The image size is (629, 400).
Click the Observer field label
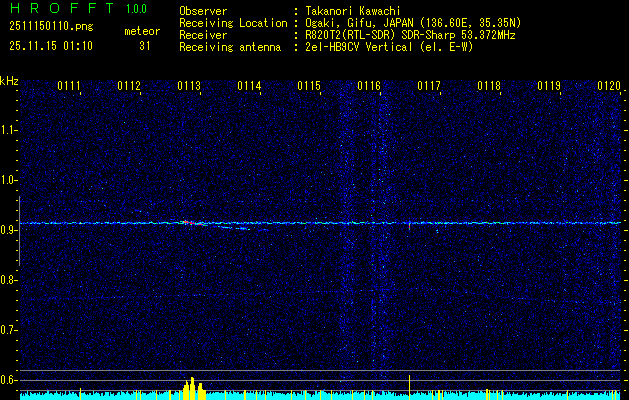pos(203,11)
